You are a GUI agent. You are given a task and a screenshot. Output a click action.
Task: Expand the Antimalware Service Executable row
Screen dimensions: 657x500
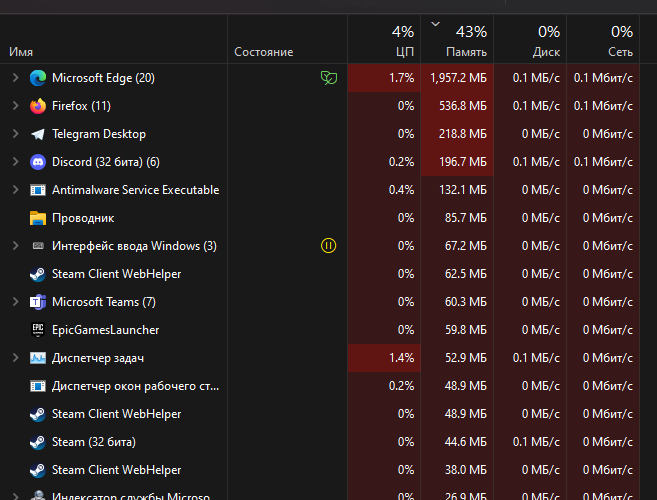16,190
